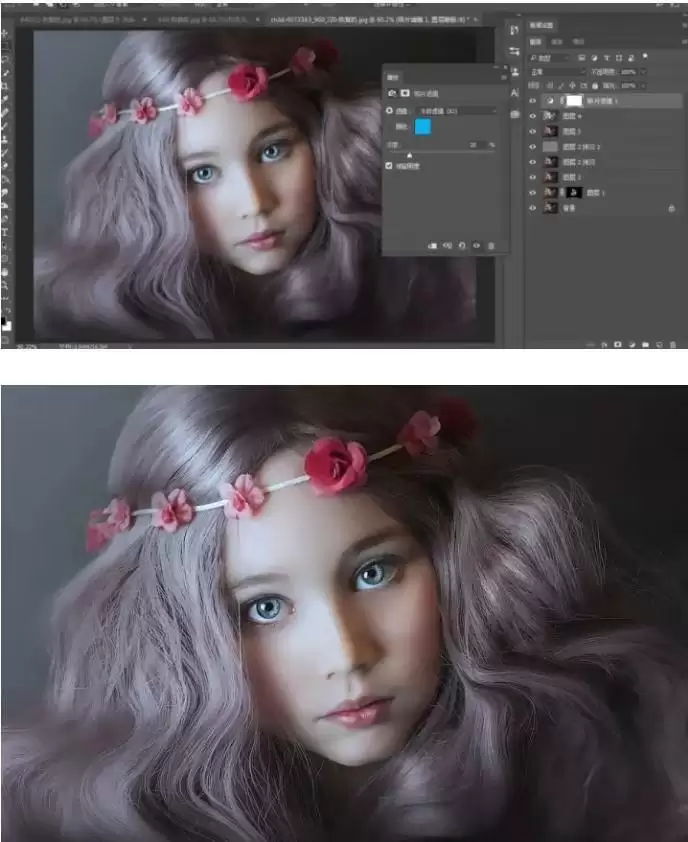The image size is (688, 842).
Task: Hide the bottom Background layer
Action: pyautogui.click(x=532, y=208)
